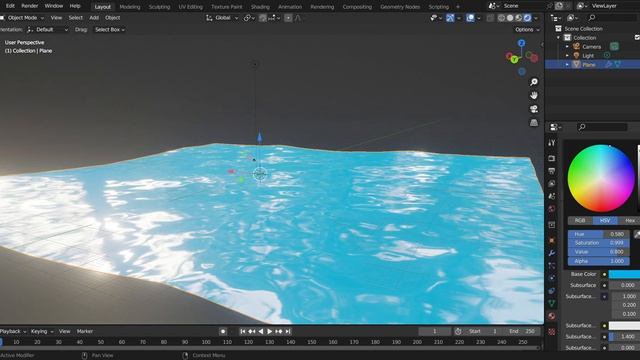Enable solid viewport shading
This screenshot has height=360, width=640.
[510, 18]
